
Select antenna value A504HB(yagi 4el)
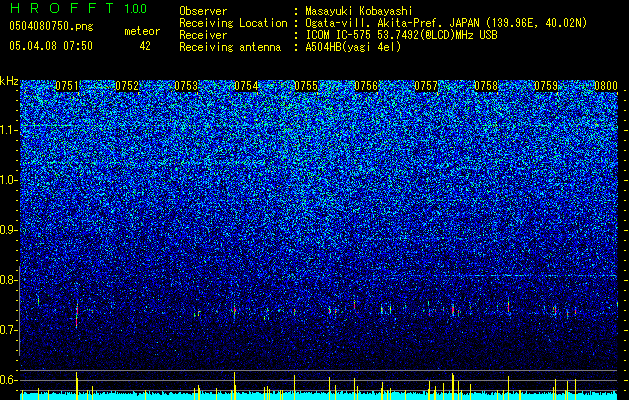[x=353, y=47]
